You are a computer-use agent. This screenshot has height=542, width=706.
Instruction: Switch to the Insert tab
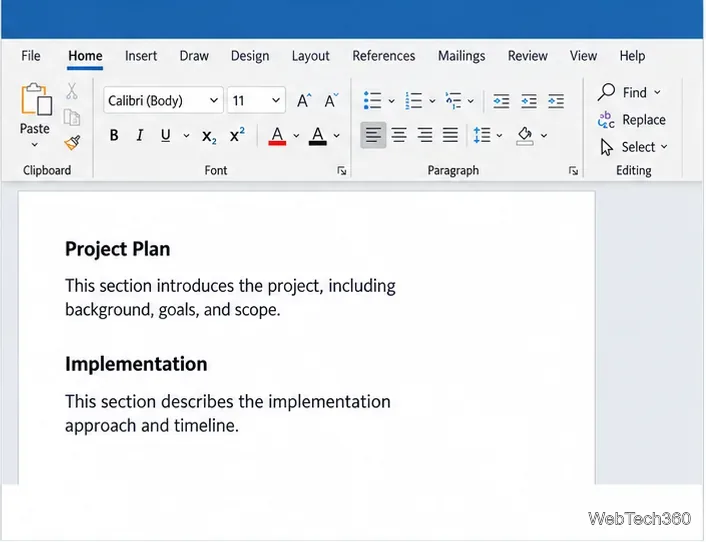point(141,56)
